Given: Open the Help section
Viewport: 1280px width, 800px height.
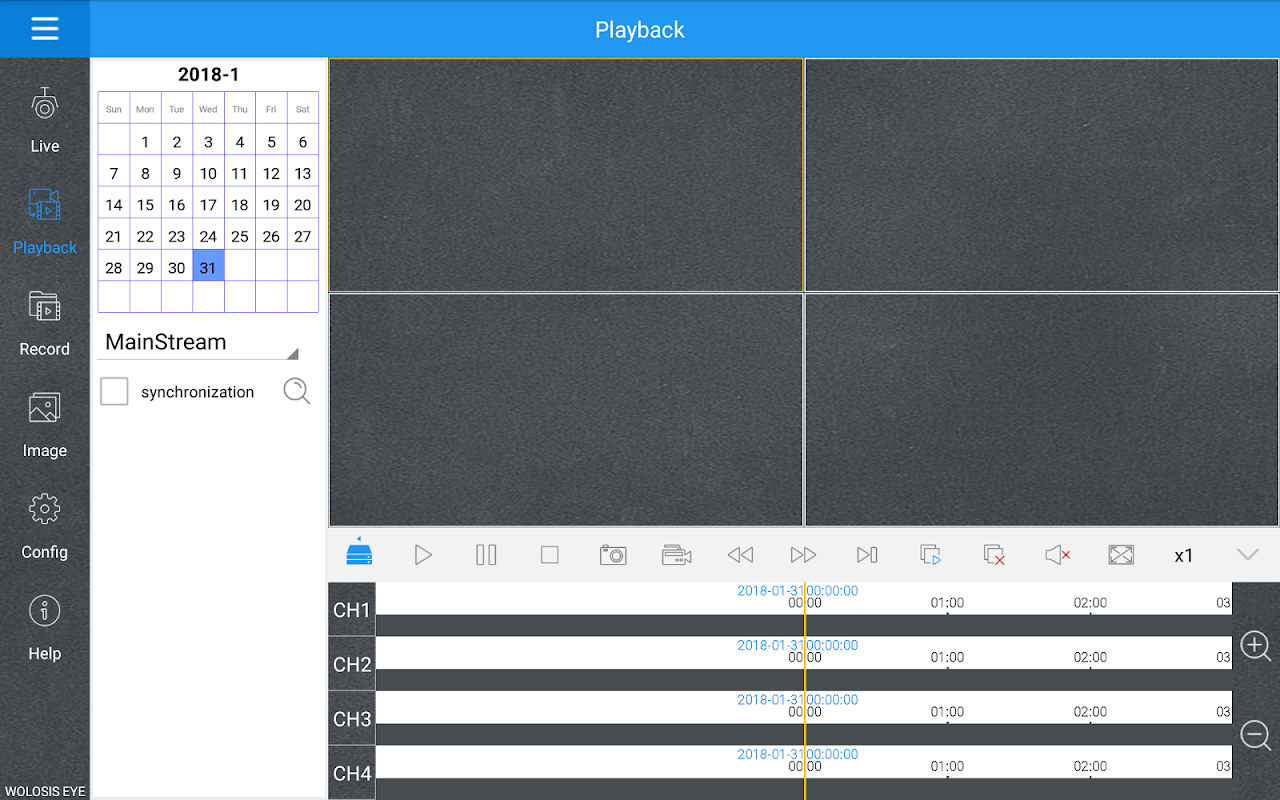Looking at the screenshot, I should tap(45, 628).
